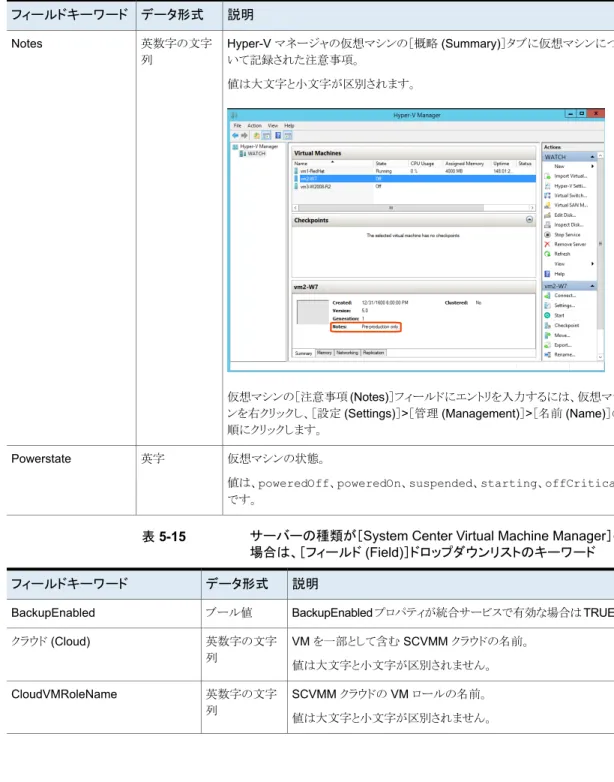The width and height of the screenshot is (614, 782).
Task: Click Import Virtual Machine action
Action: pos(566,176)
